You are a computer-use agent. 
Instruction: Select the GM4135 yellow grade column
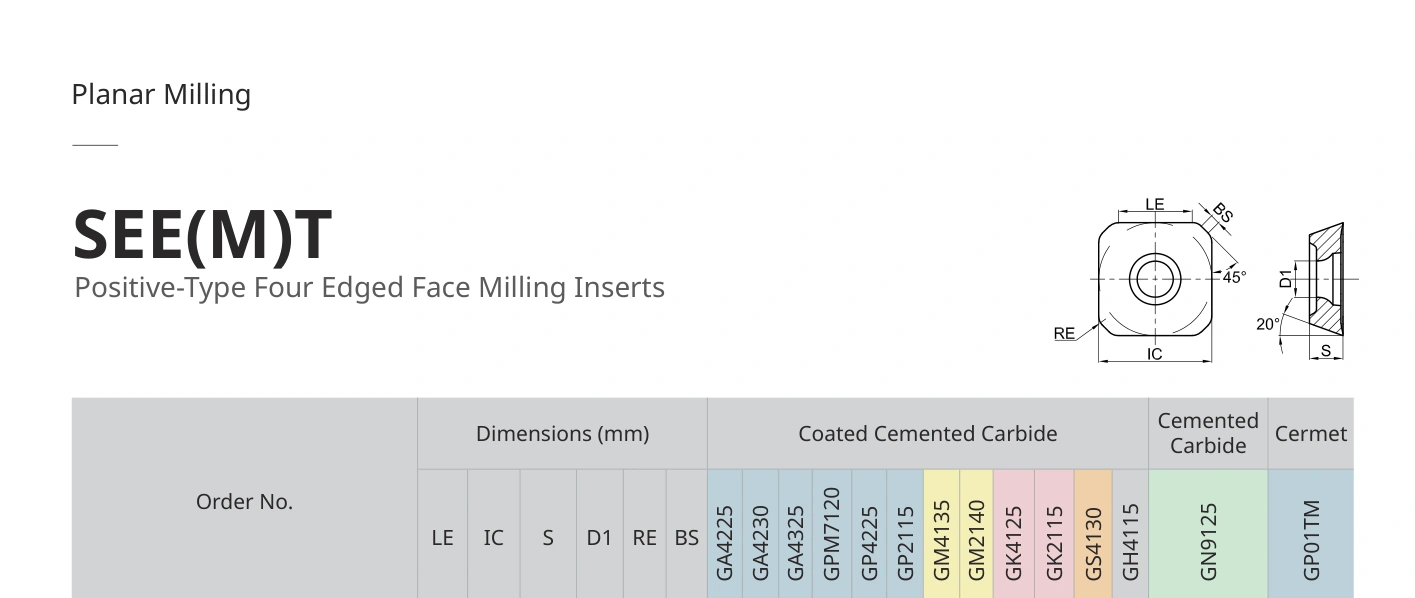[x=941, y=535]
